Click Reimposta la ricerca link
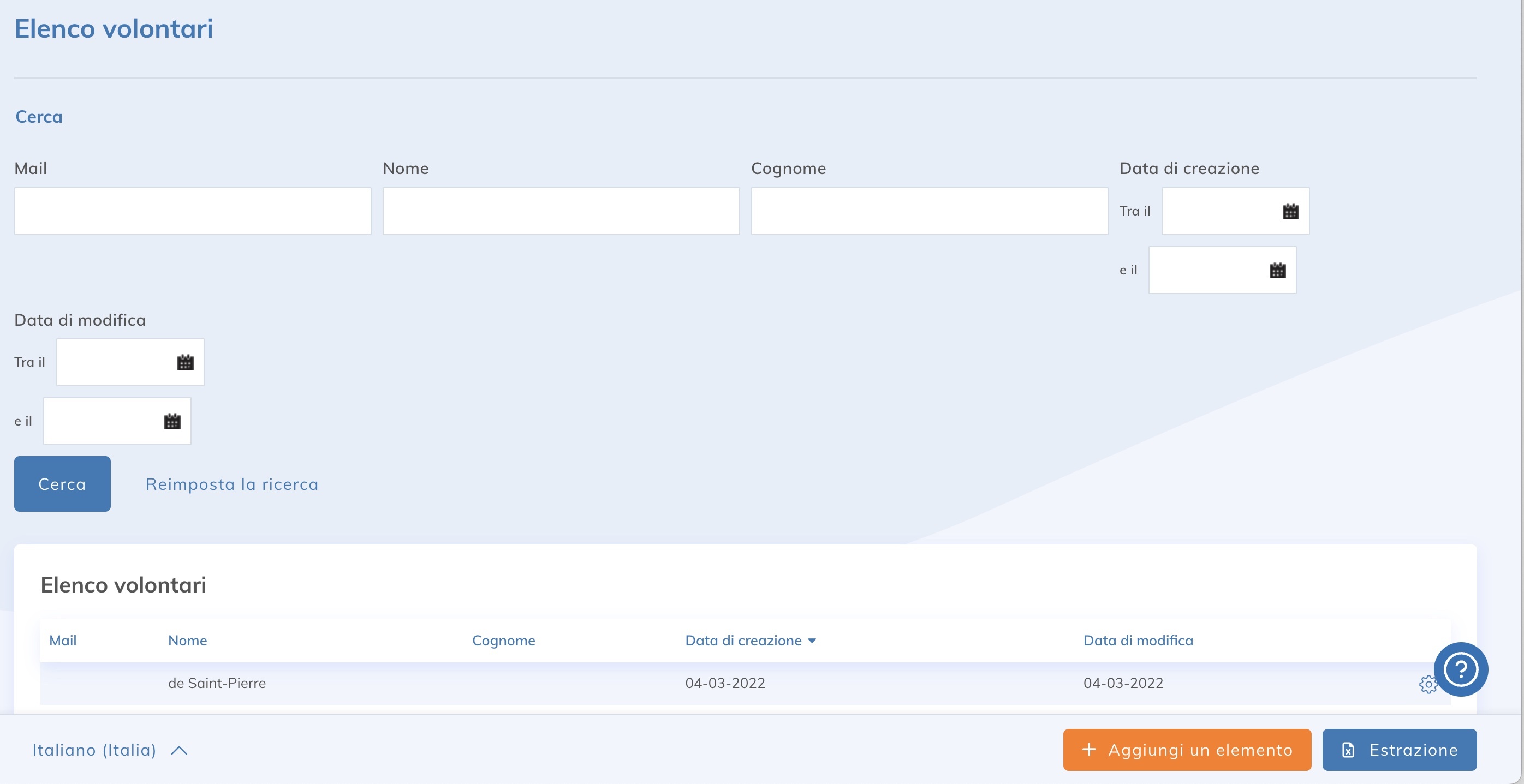The width and height of the screenshot is (1524, 784). [x=232, y=484]
